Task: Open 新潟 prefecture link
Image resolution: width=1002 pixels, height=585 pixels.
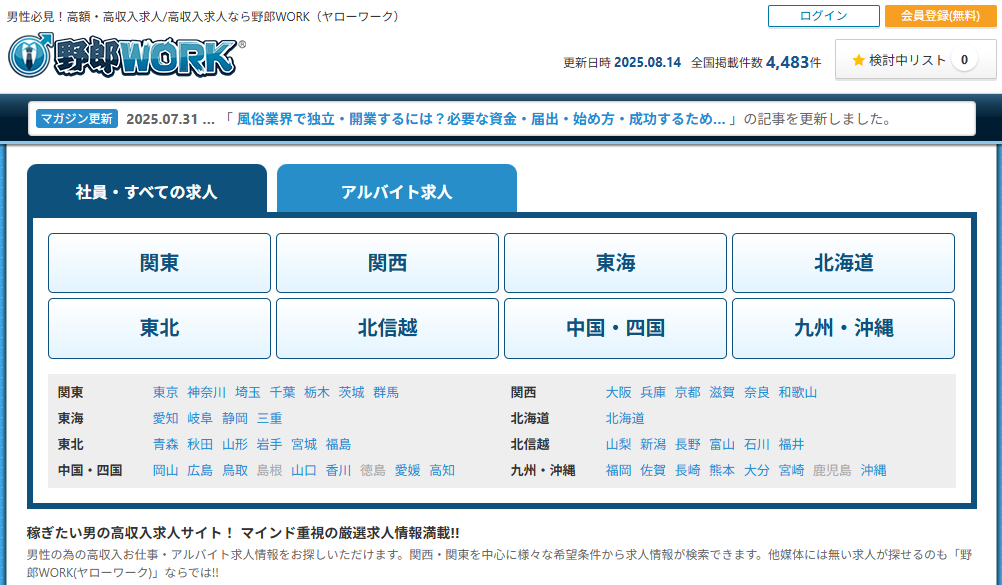Action: pyautogui.click(x=653, y=444)
